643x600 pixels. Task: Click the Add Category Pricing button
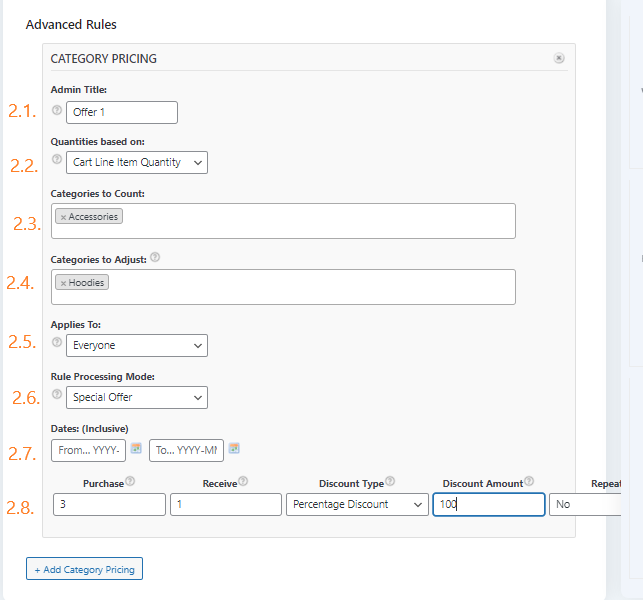tap(85, 569)
